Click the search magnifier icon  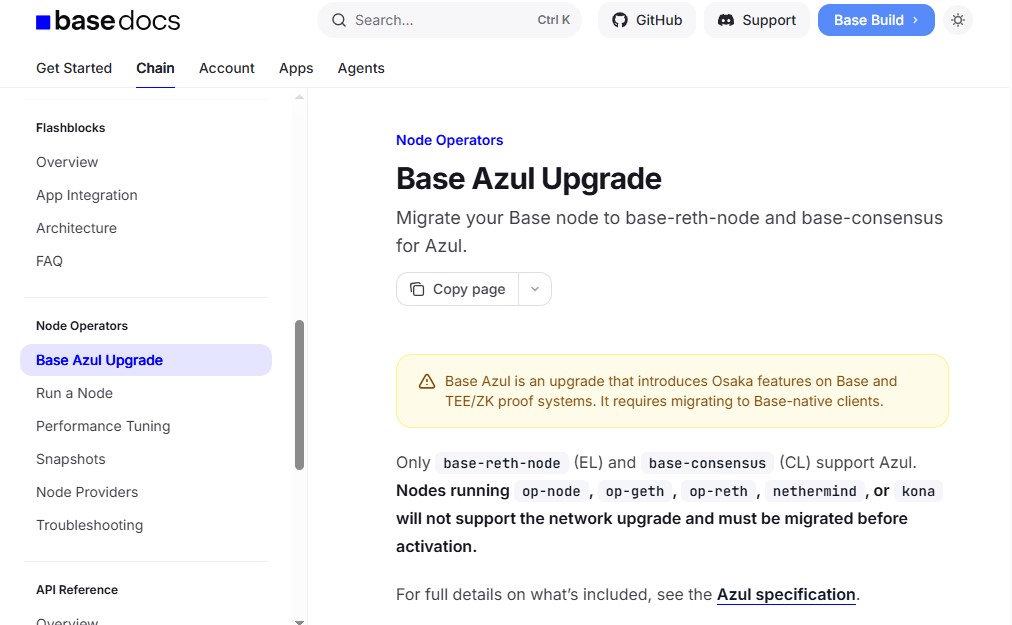339,20
